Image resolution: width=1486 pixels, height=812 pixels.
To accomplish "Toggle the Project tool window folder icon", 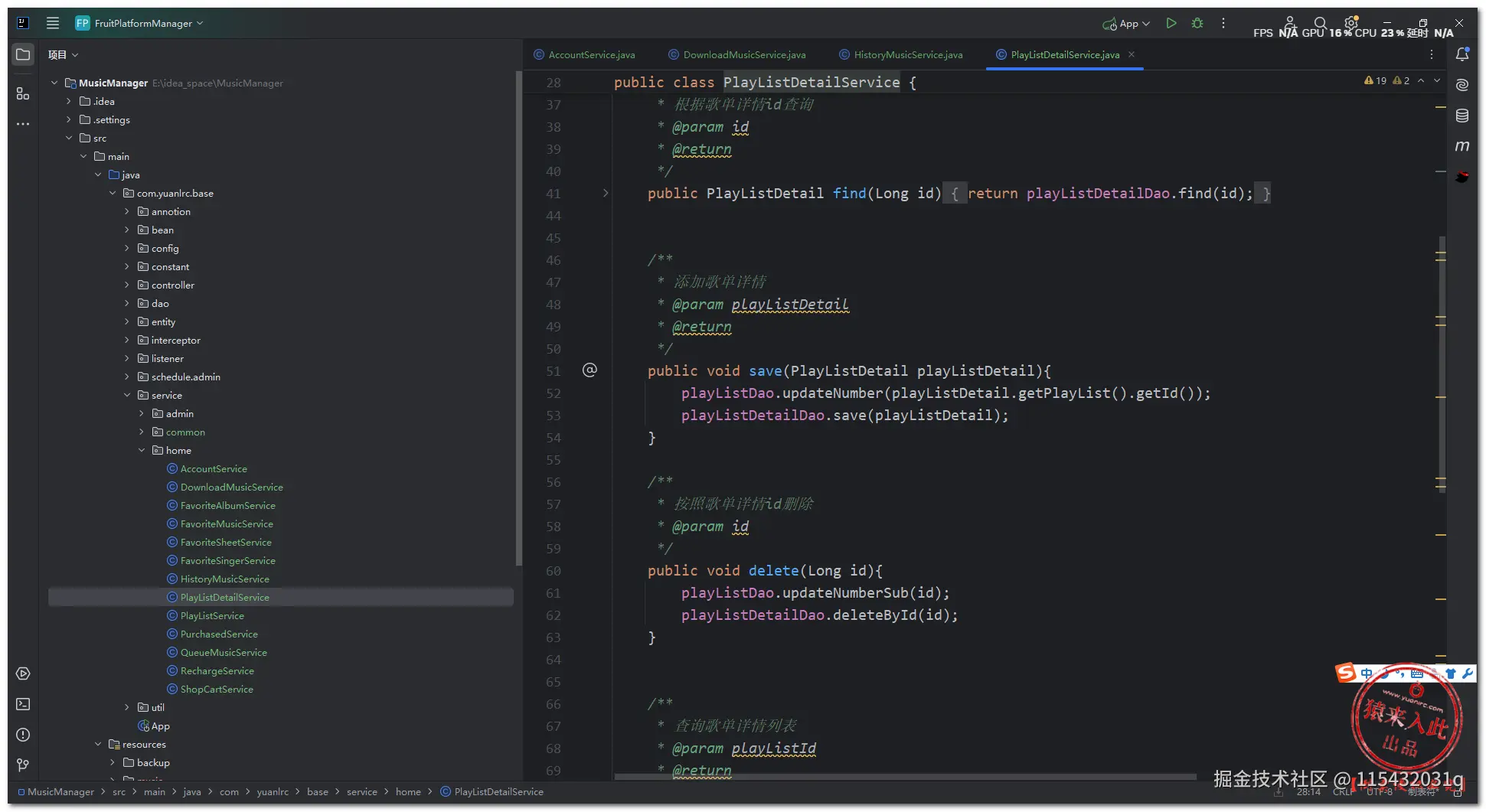I will point(23,54).
